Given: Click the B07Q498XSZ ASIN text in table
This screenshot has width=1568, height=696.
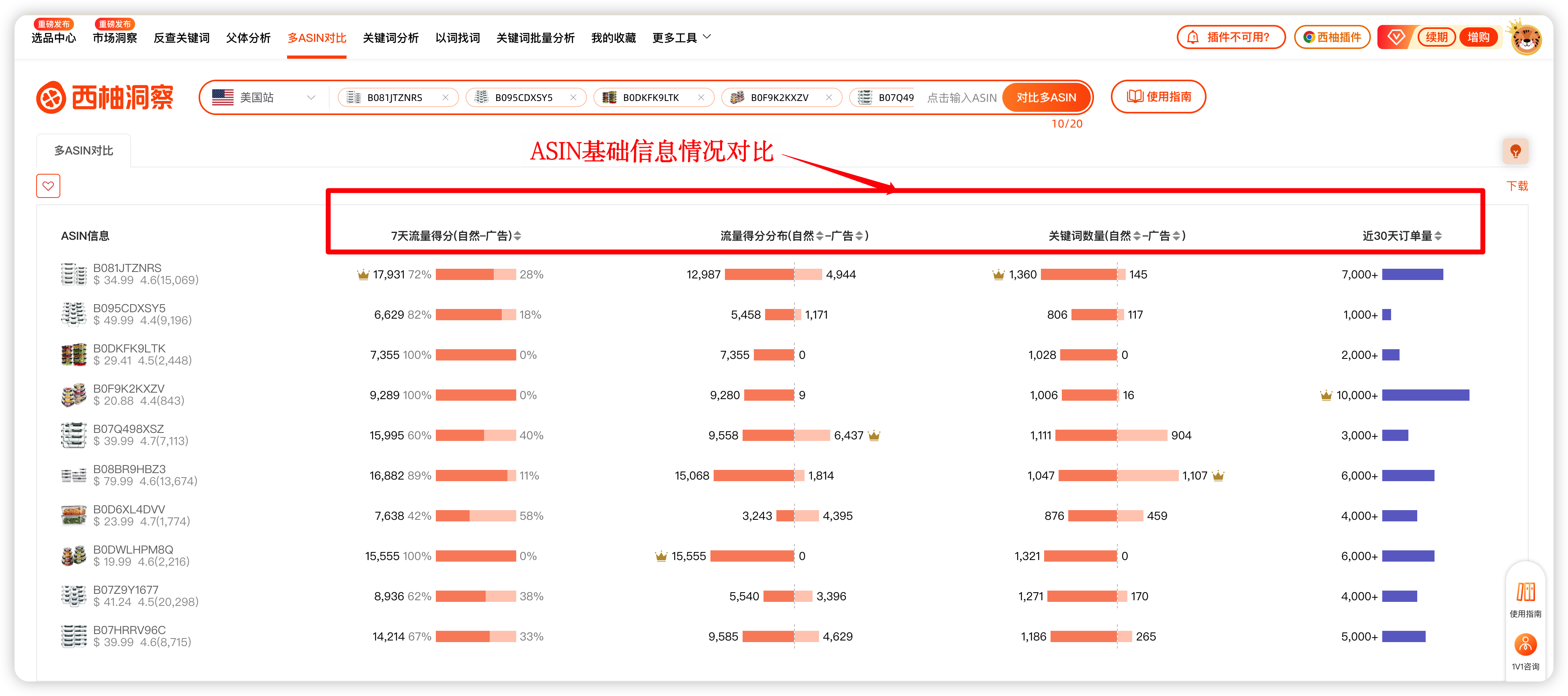Looking at the screenshot, I should pos(128,429).
